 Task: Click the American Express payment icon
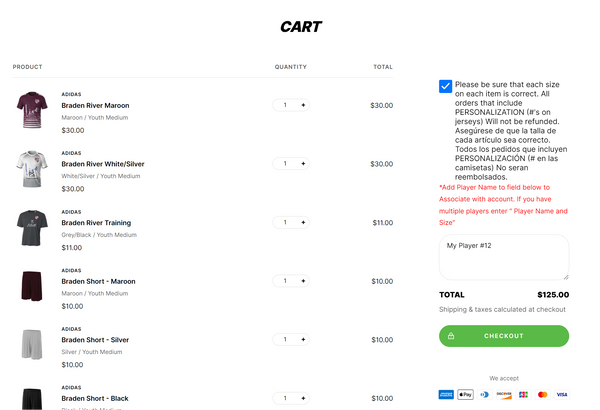[446, 395]
